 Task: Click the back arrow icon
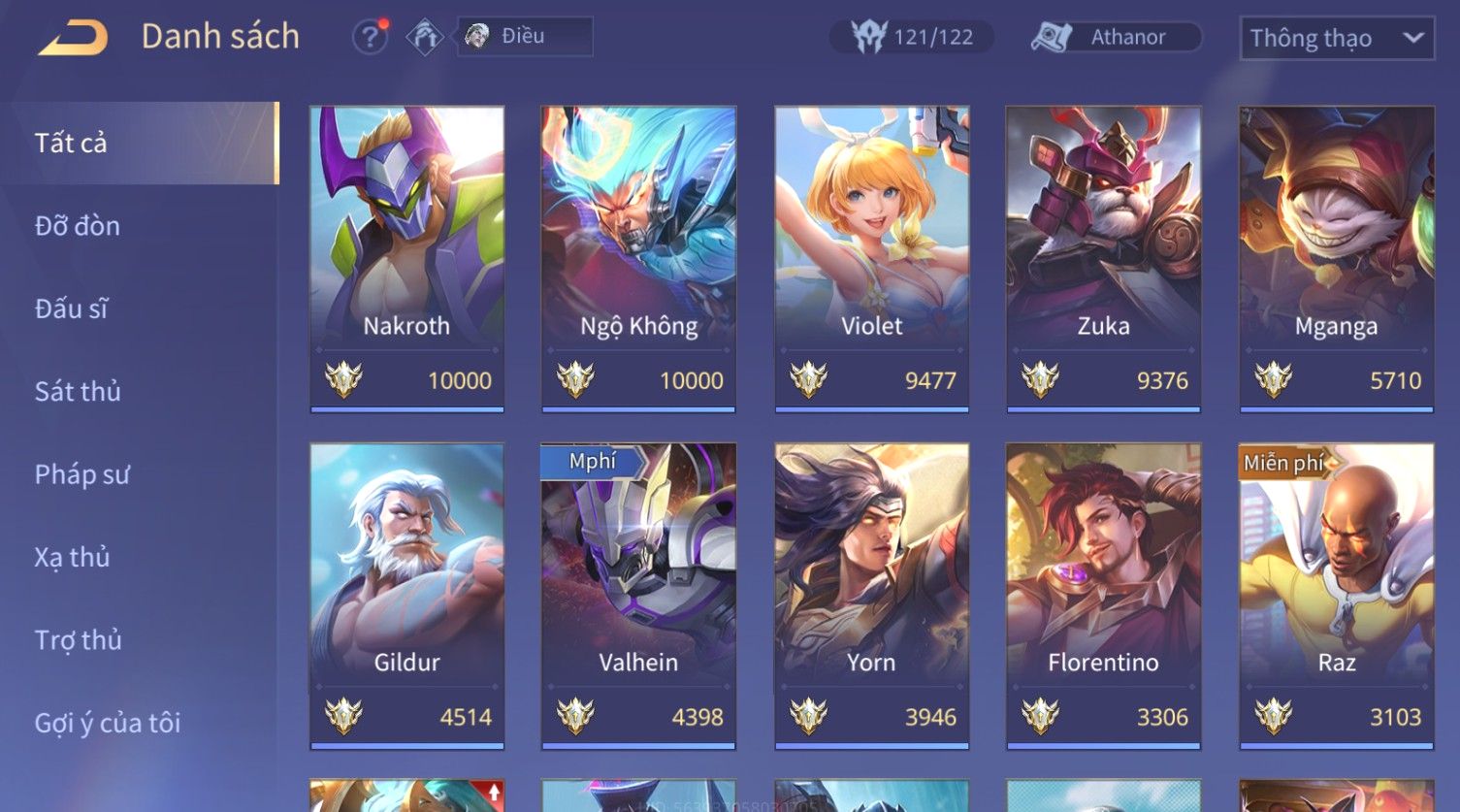click(74, 38)
